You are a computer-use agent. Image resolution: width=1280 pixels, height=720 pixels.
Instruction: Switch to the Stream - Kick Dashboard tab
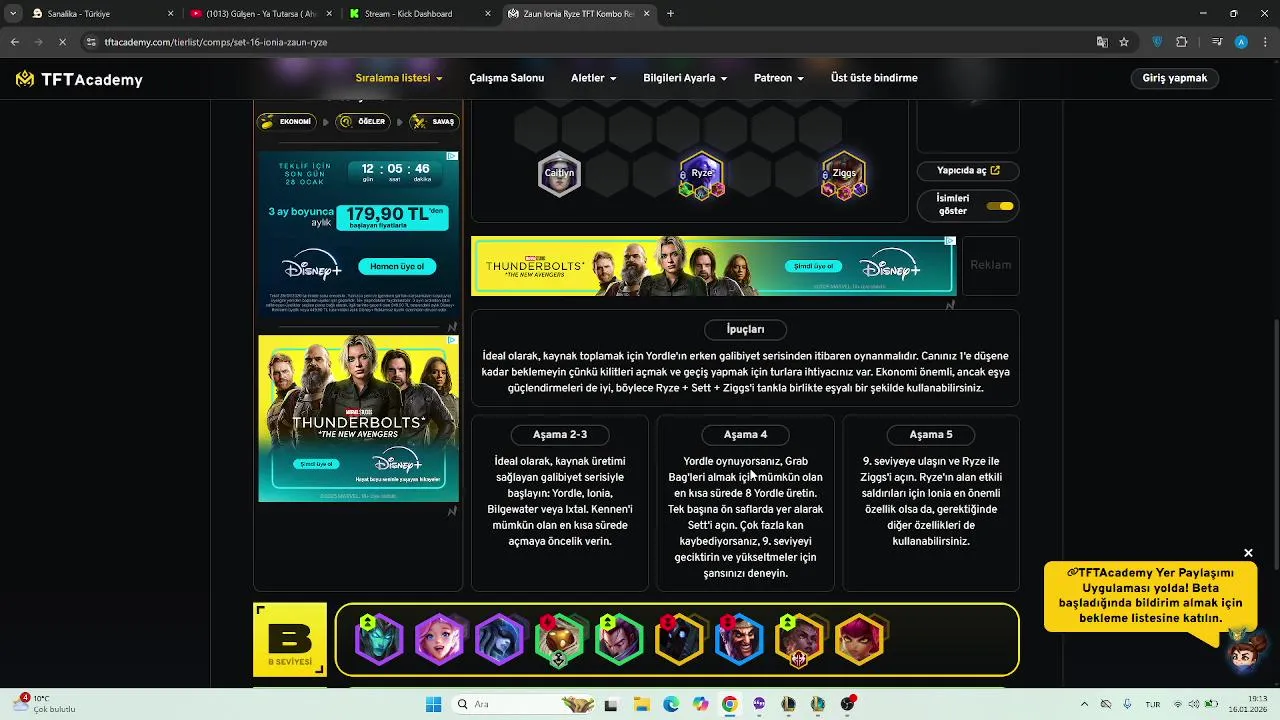pyautogui.click(x=420, y=14)
